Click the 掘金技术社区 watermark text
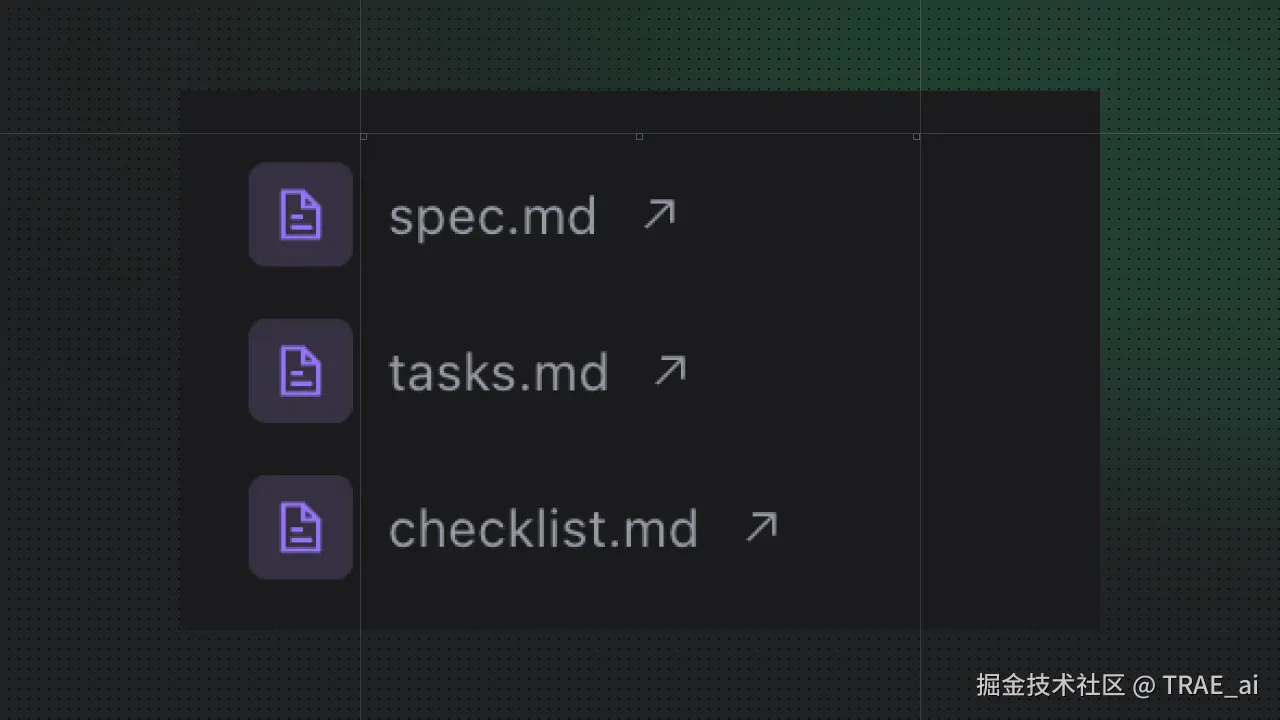1280x720 pixels. point(1051,685)
